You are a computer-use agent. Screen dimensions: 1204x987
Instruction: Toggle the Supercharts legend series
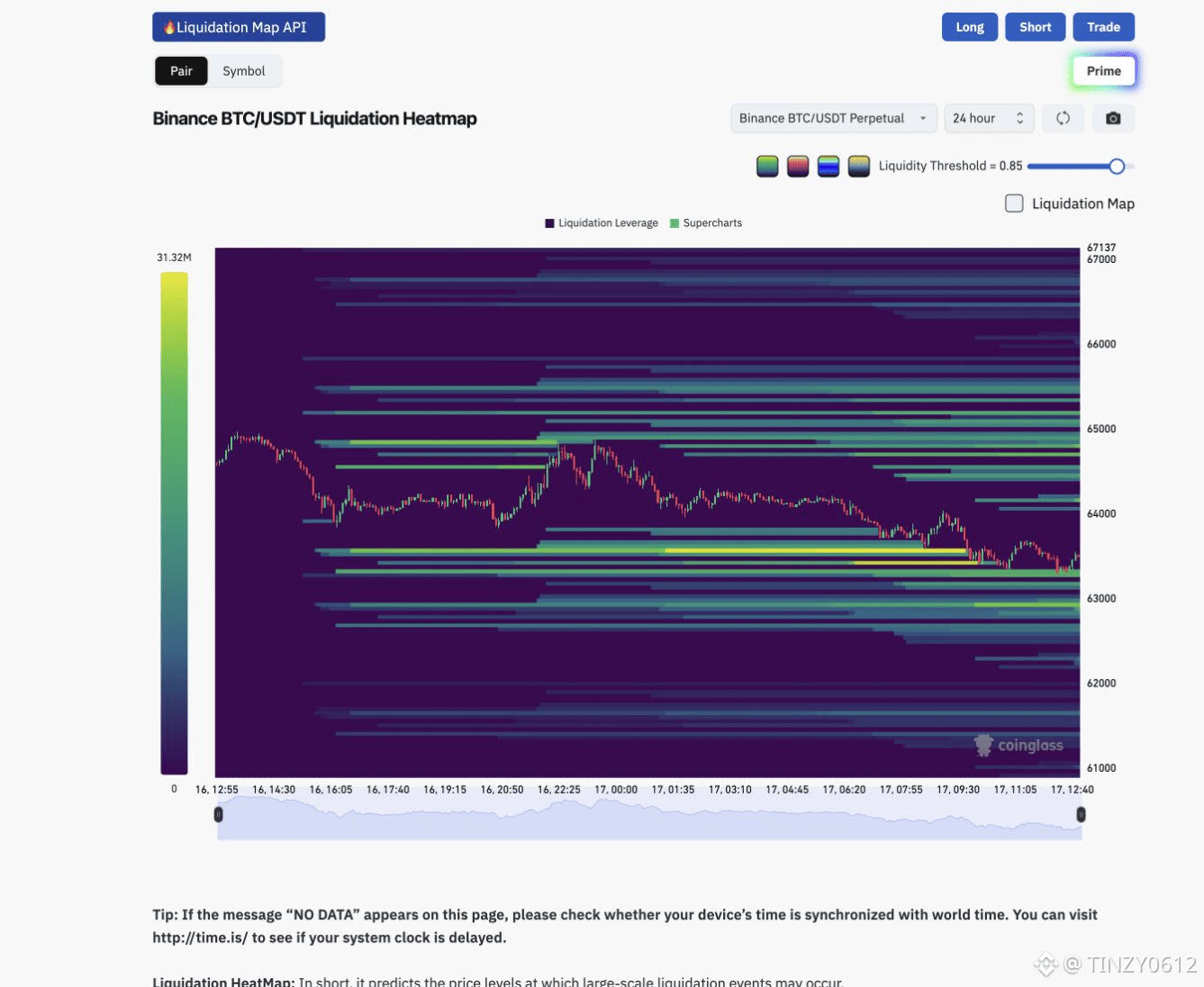(706, 223)
